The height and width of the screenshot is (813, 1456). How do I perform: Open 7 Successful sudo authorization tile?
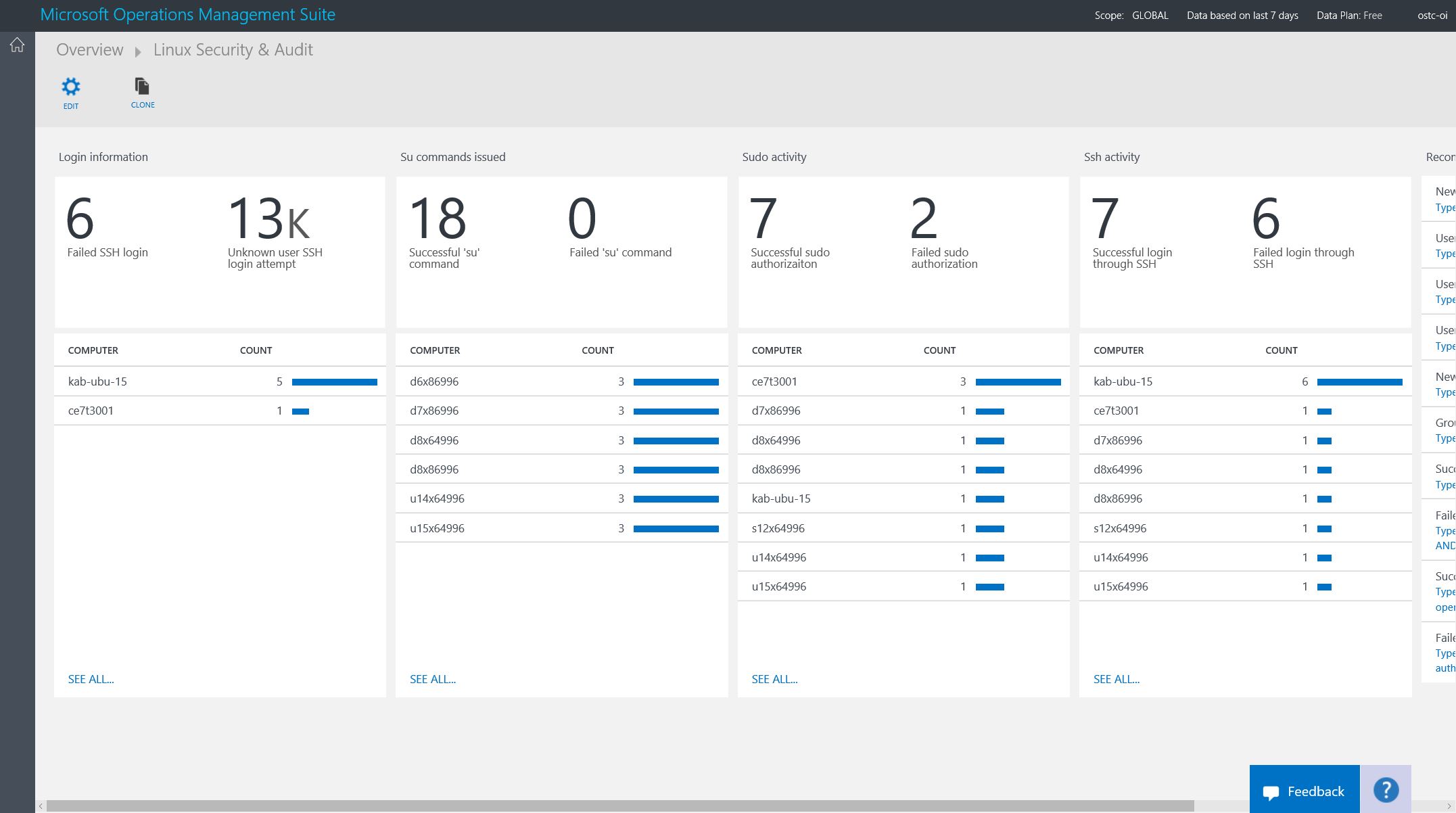pyautogui.click(x=790, y=232)
